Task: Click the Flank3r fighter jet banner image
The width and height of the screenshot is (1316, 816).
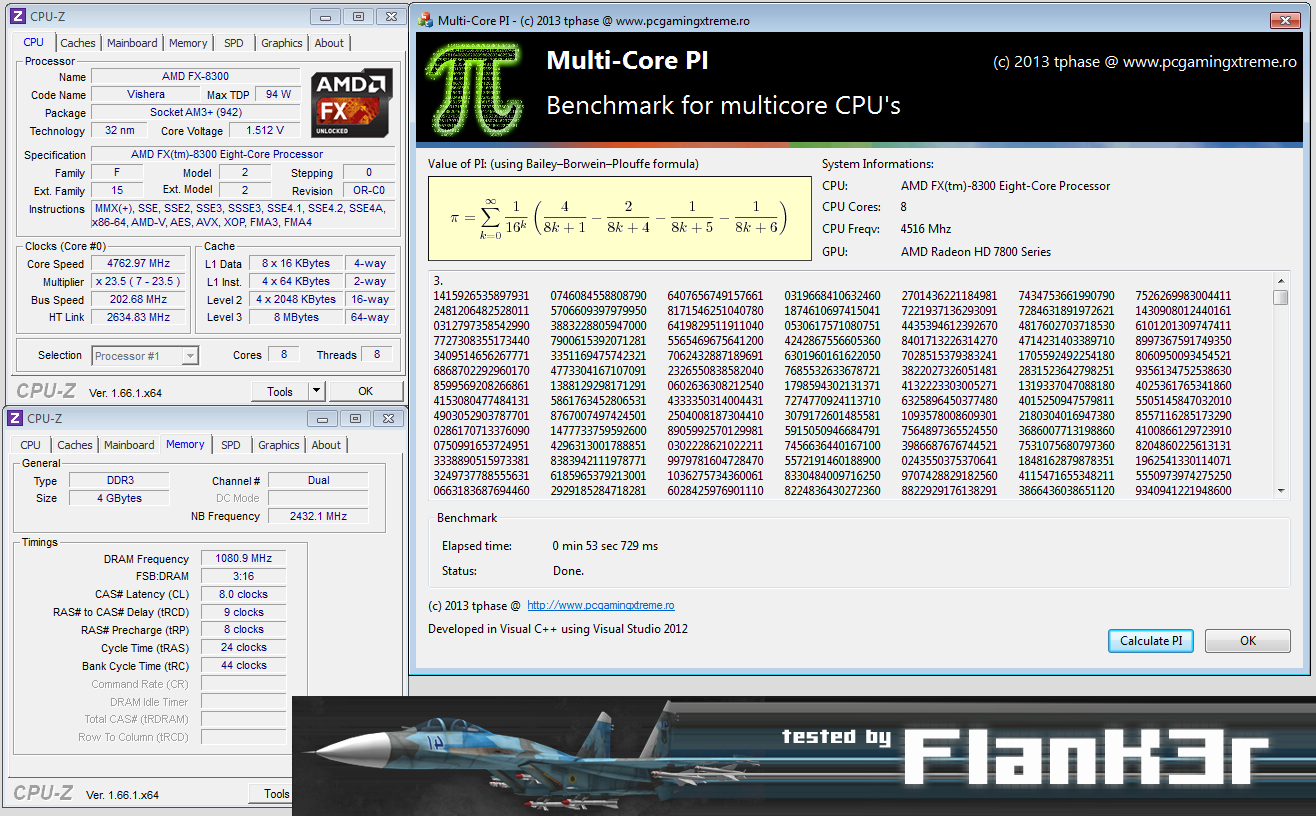Action: point(804,756)
